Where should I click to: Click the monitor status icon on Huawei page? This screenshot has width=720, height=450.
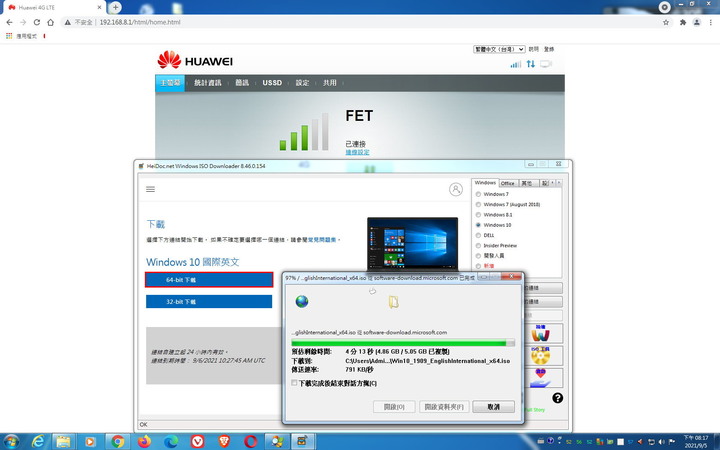tap(546, 64)
